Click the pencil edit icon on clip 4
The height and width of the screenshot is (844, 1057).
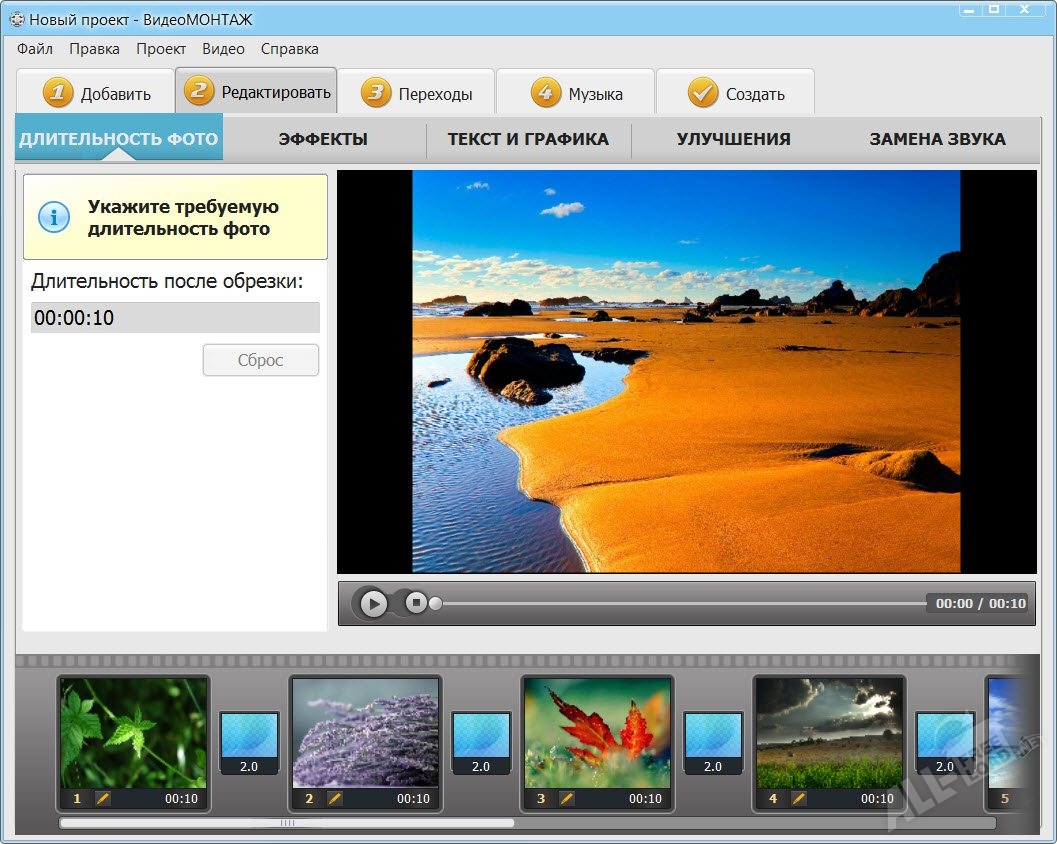point(799,798)
